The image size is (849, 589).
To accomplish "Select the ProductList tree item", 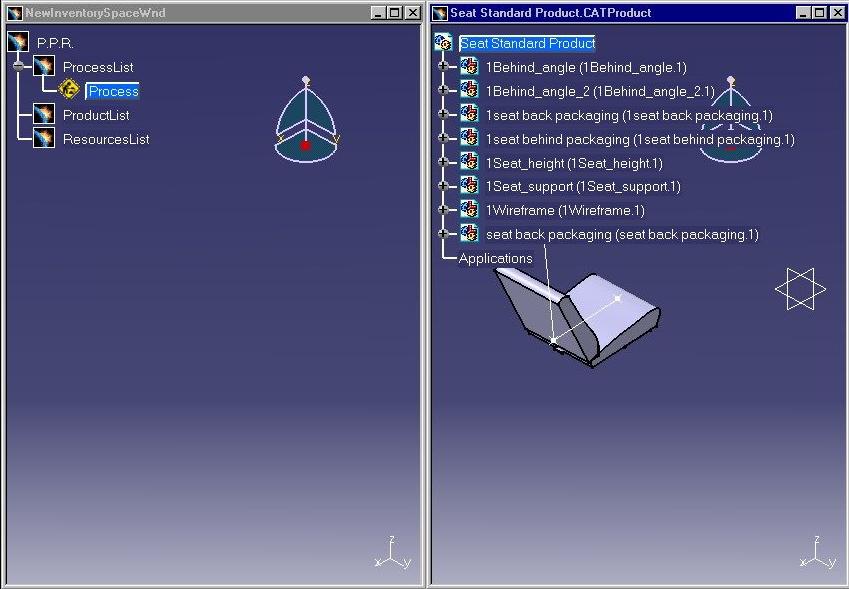I will (x=96, y=115).
